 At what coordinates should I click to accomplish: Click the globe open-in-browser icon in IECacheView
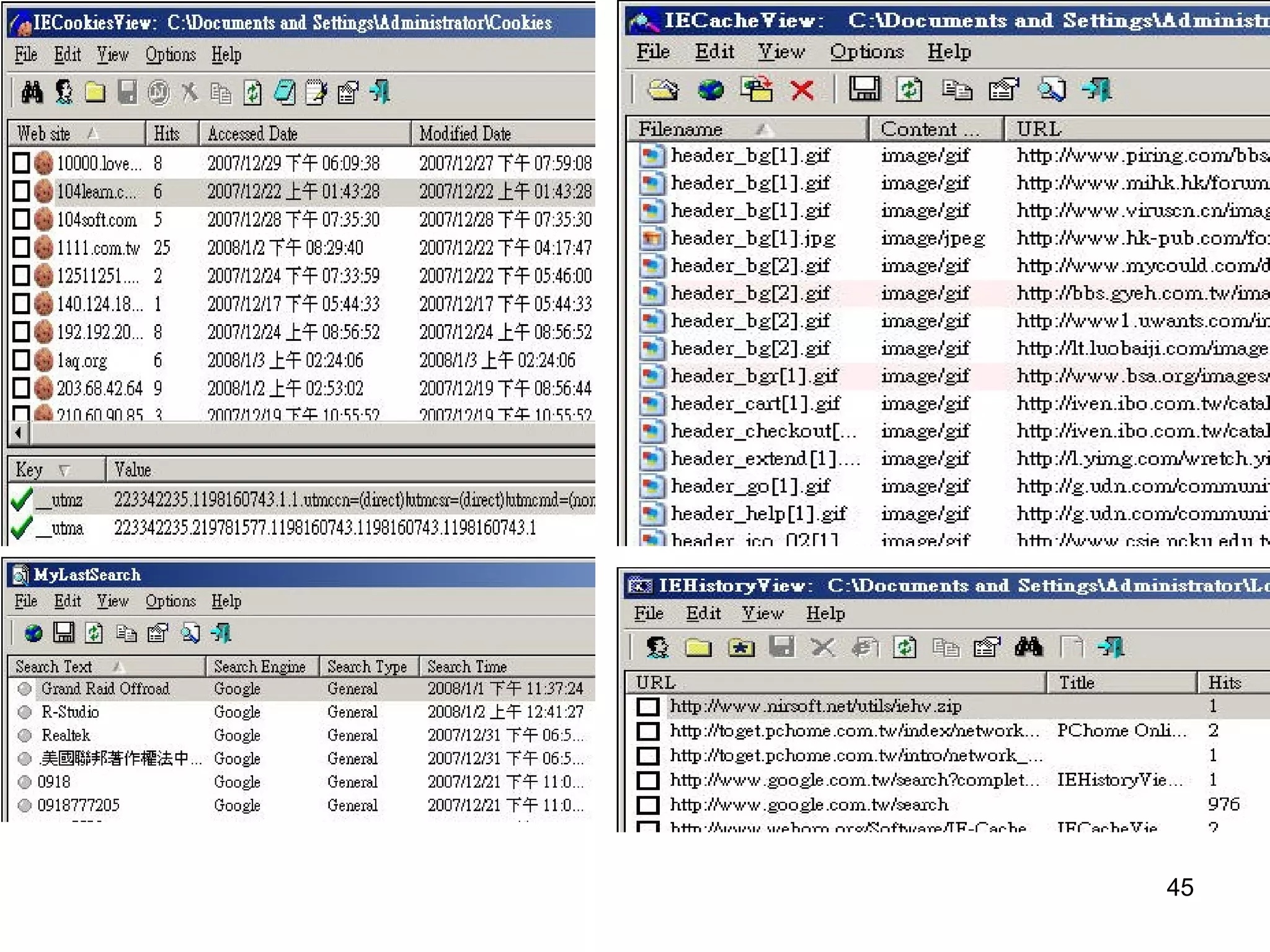(710, 90)
